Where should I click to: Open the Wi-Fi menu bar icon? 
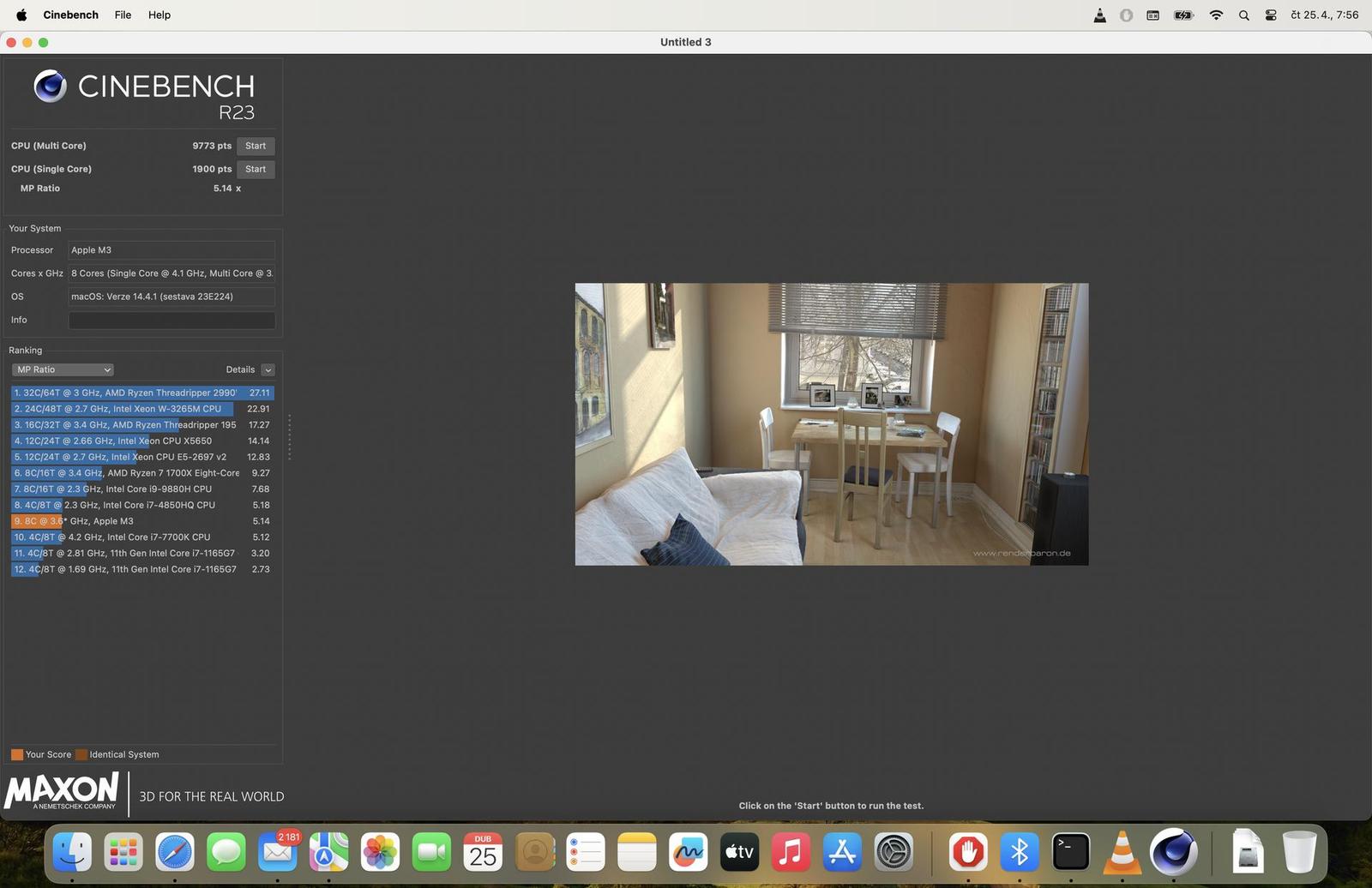tap(1216, 15)
